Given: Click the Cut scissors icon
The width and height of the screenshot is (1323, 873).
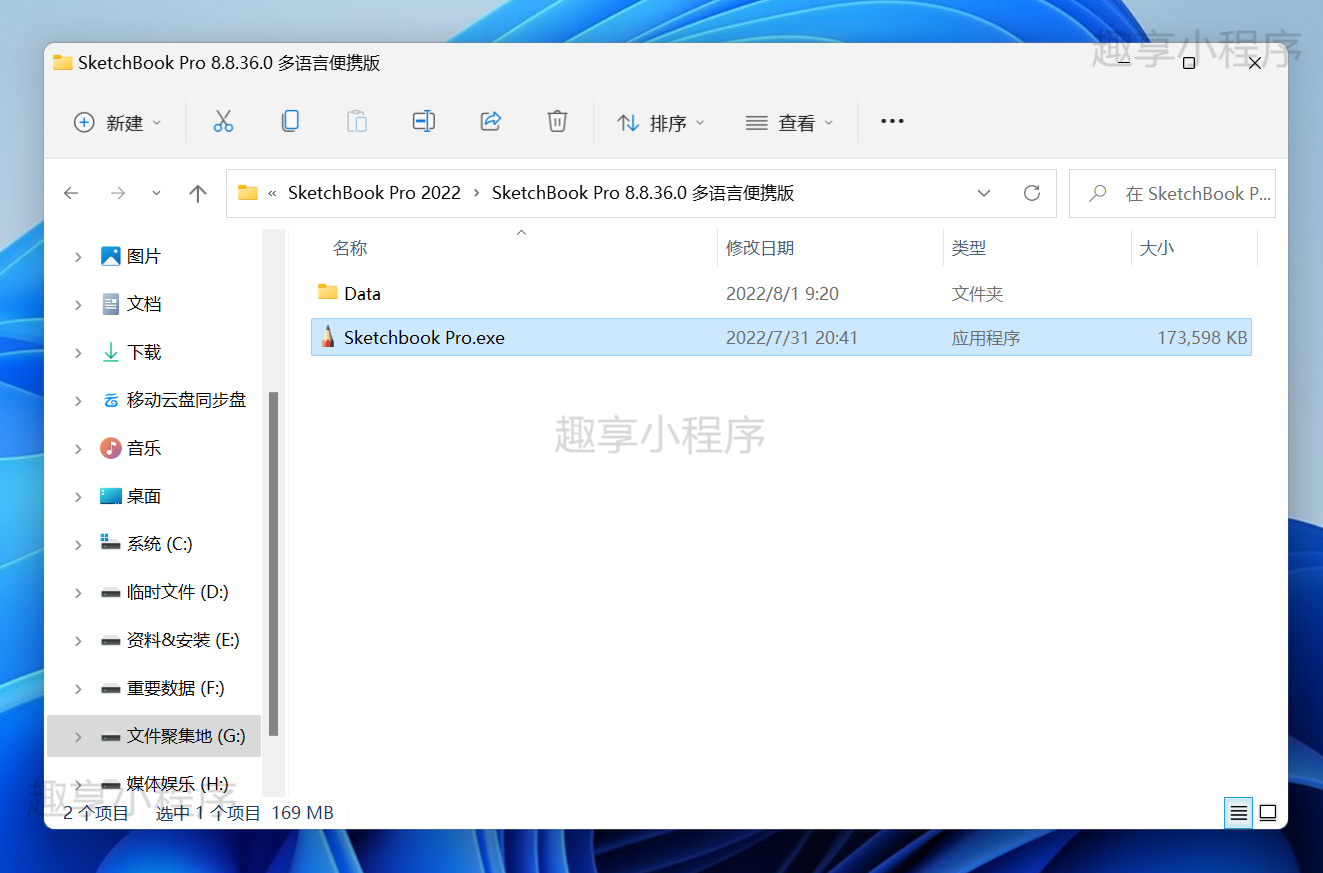Looking at the screenshot, I should [x=223, y=122].
